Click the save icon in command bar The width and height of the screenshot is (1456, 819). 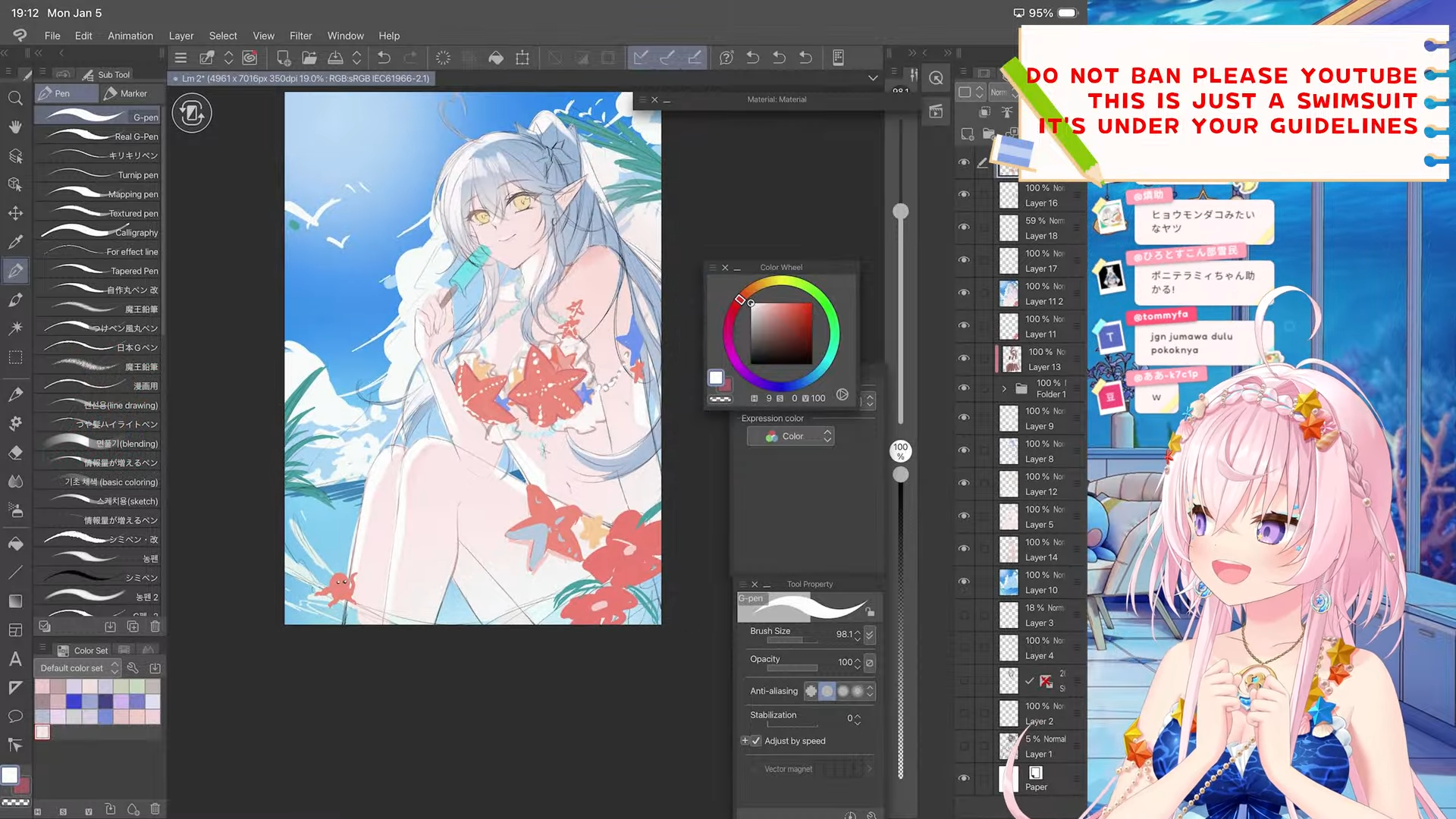[335, 58]
